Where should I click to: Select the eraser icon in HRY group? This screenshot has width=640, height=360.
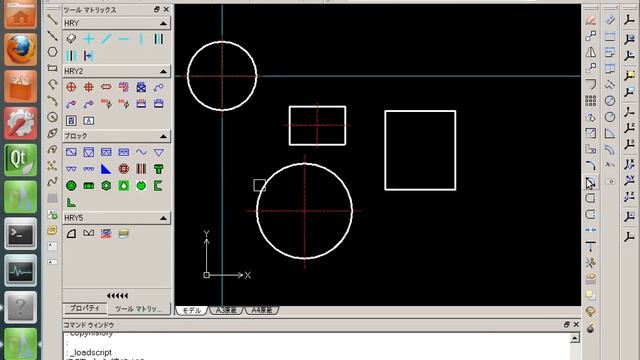pyautogui.click(x=71, y=39)
